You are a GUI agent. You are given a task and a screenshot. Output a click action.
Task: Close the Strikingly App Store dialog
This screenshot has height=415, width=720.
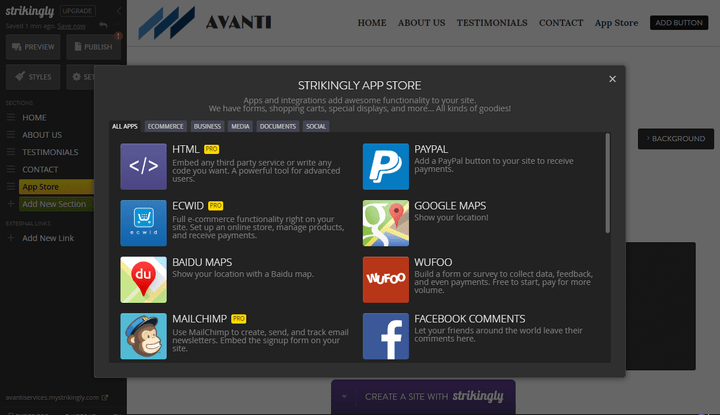coord(612,79)
